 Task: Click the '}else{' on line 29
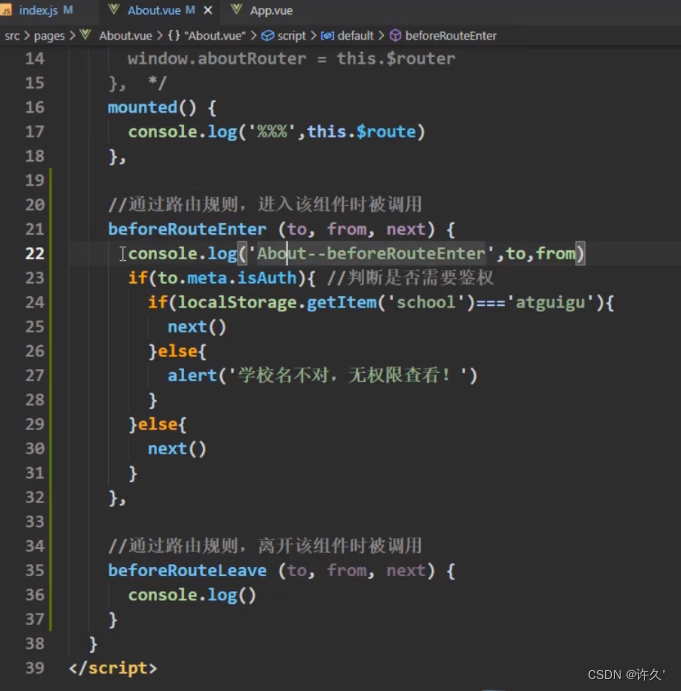[157, 424]
